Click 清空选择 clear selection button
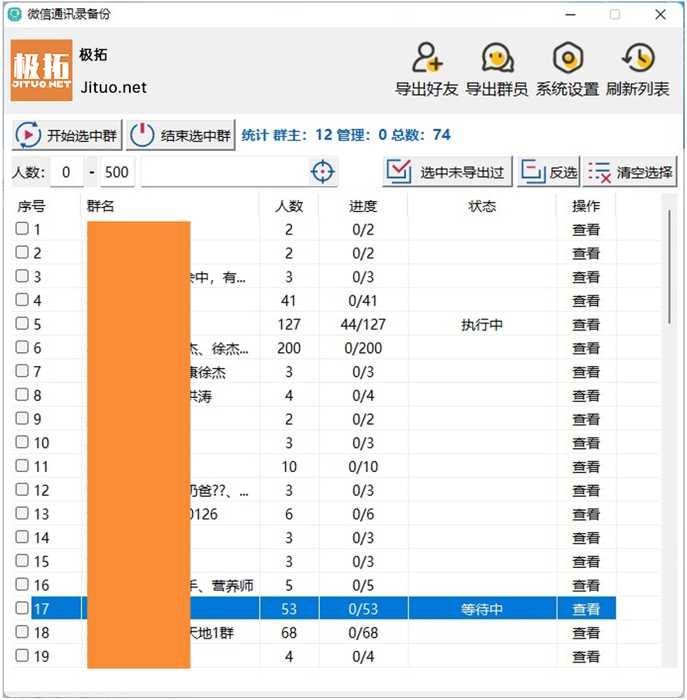This screenshot has width=687, height=700. click(x=630, y=172)
